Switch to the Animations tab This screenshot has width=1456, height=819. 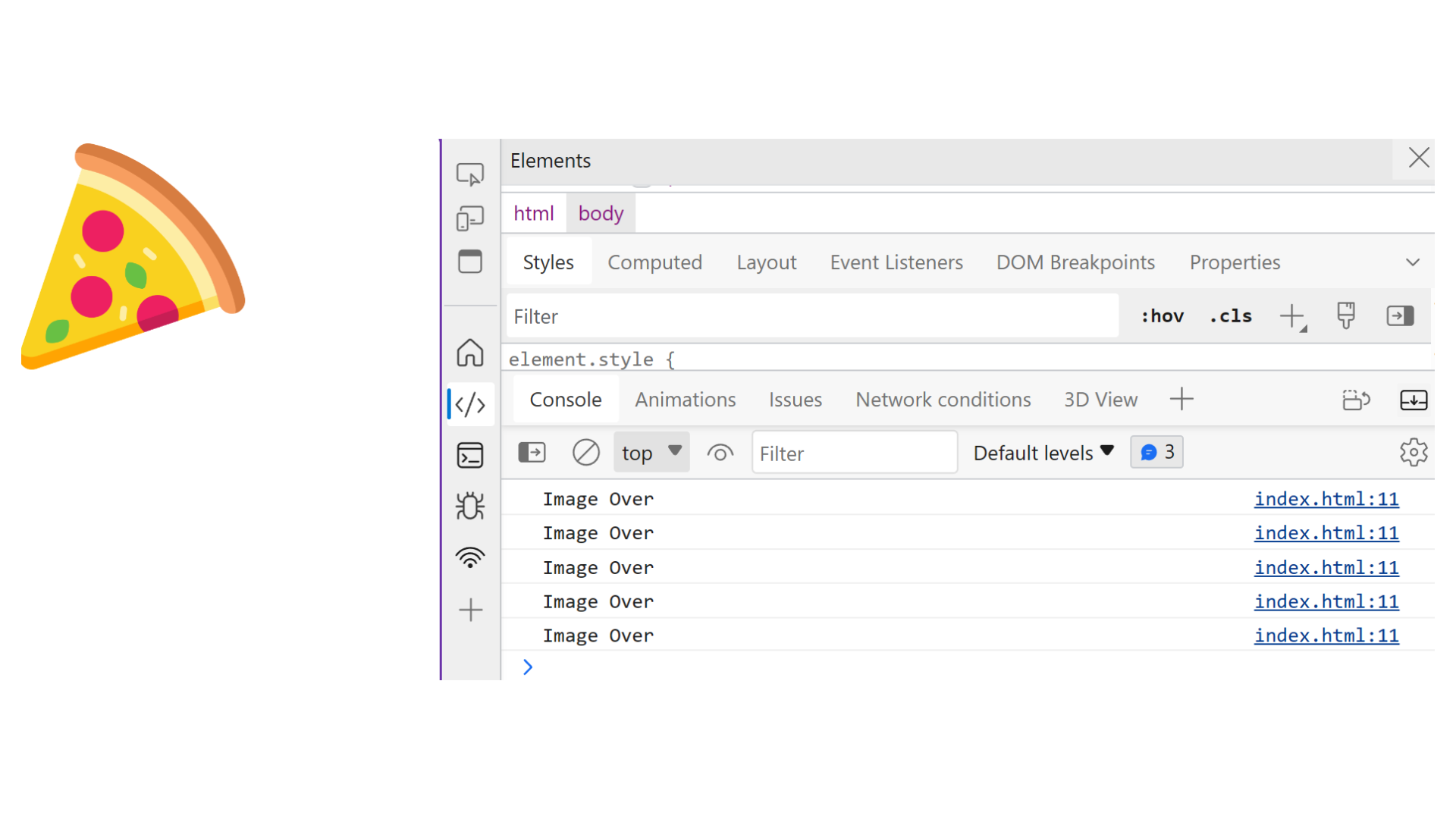[x=685, y=400]
